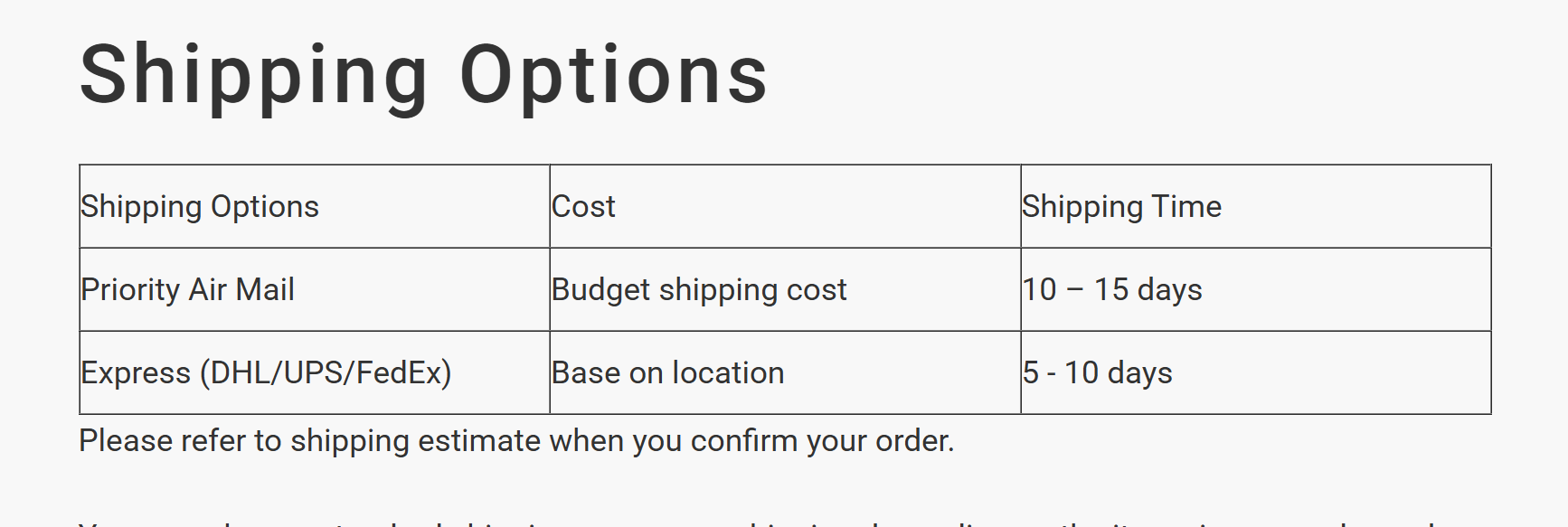Click the word Options in the large heading
1568x527 pixels.
click(x=614, y=76)
